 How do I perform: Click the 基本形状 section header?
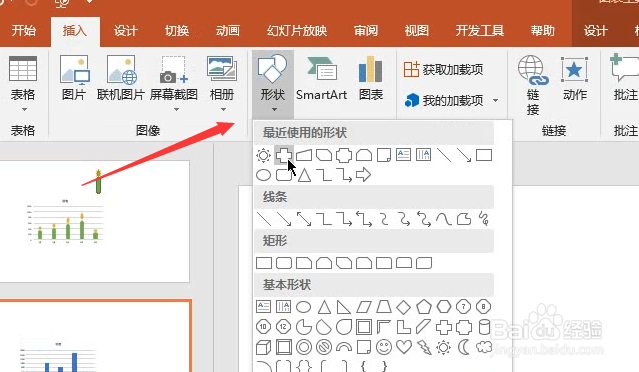click(374, 285)
